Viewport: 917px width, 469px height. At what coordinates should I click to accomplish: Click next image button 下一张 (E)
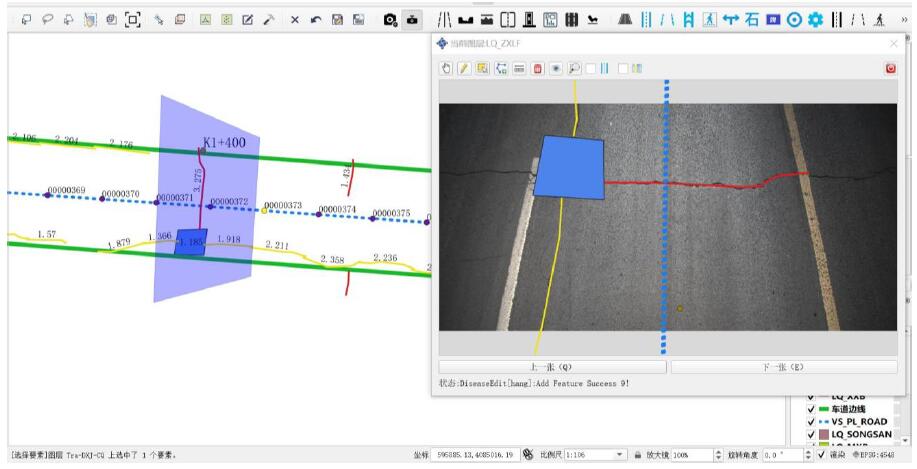pos(784,367)
